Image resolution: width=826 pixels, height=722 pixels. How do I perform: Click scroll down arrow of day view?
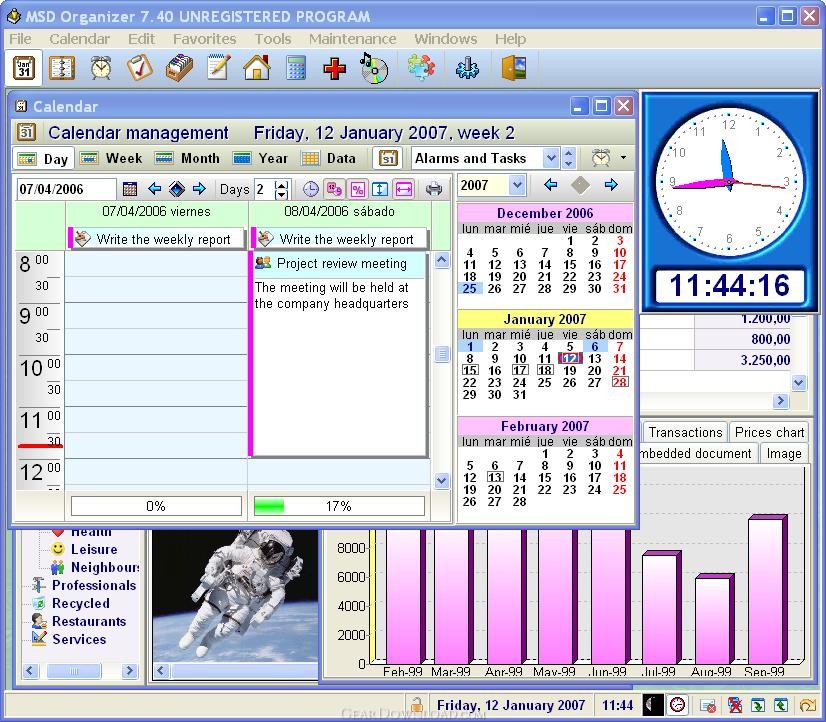[441, 480]
